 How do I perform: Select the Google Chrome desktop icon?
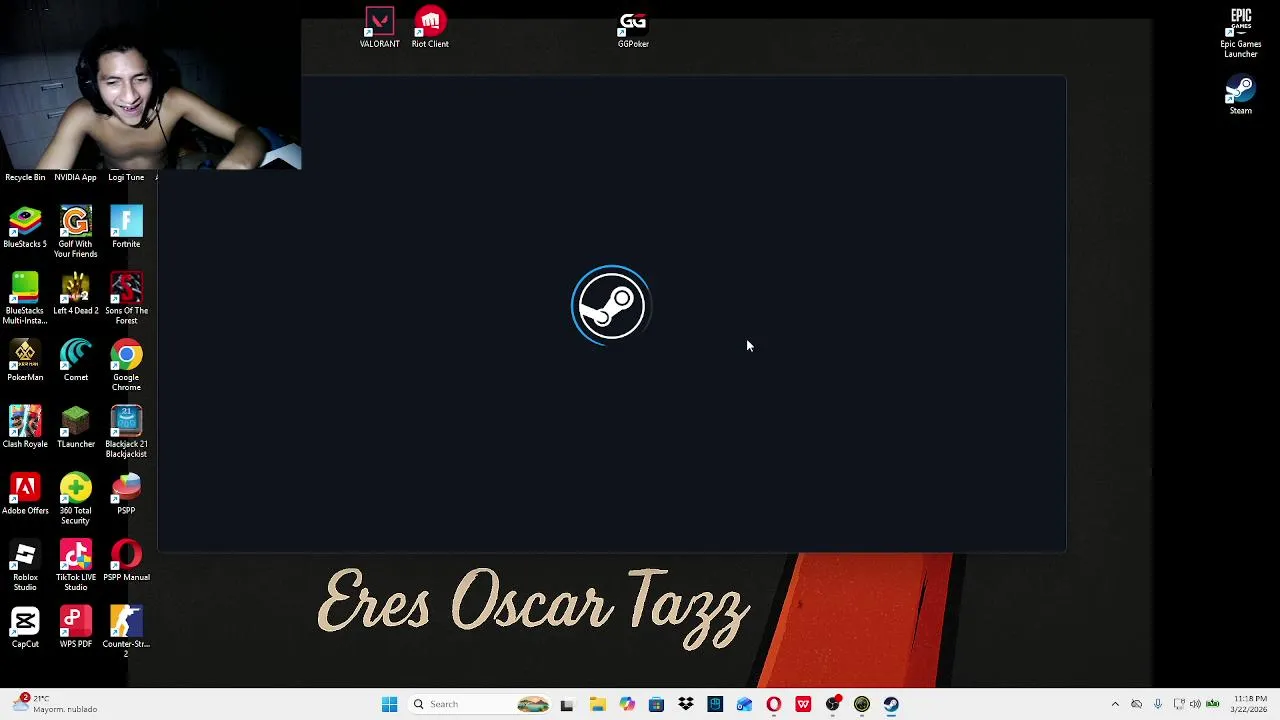[126, 366]
